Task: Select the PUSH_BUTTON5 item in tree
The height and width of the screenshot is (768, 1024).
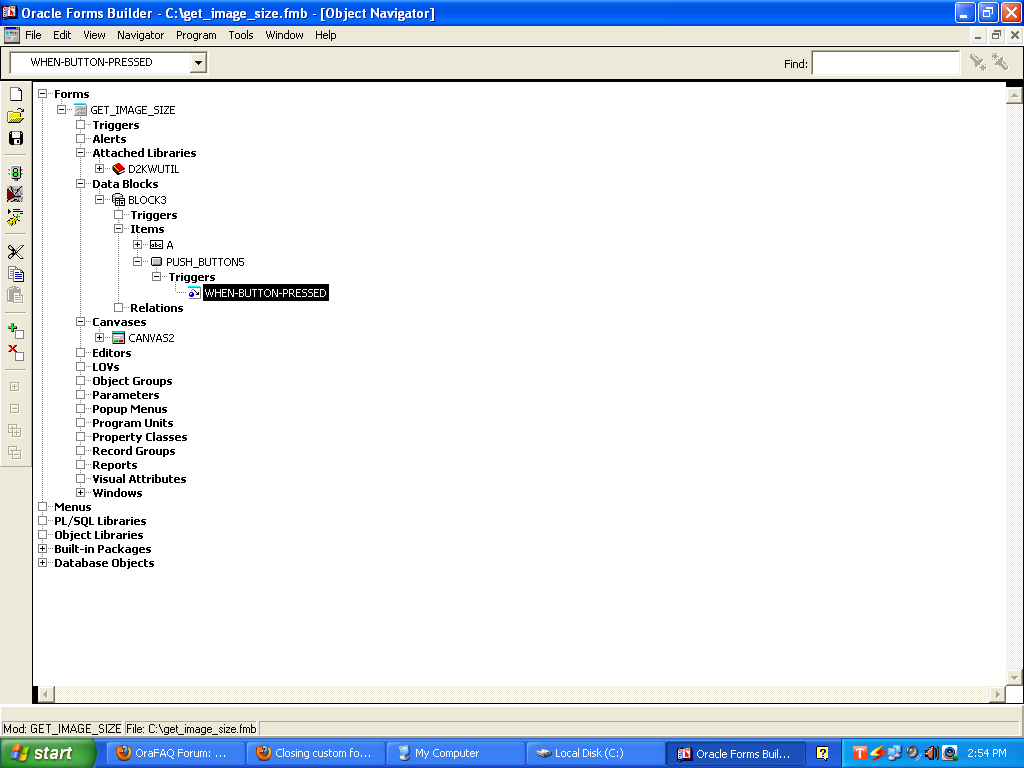Action: click(204, 262)
